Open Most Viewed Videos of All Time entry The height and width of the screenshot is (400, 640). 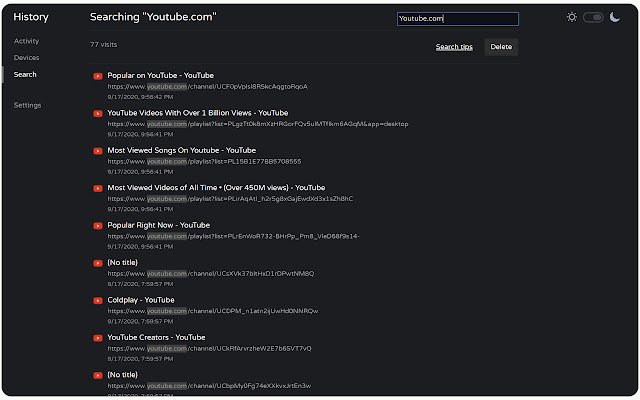point(216,187)
